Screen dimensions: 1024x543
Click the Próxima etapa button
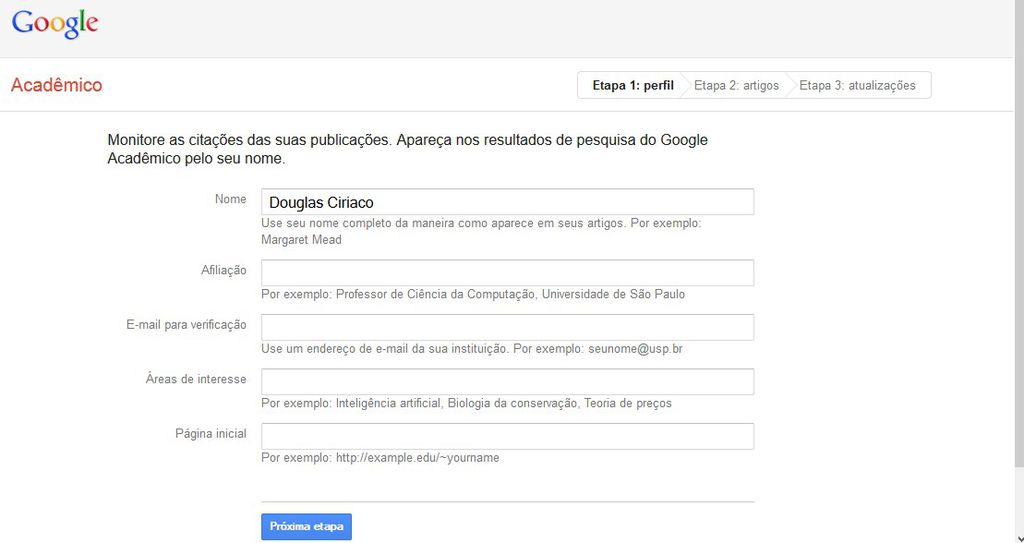pos(306,527)
